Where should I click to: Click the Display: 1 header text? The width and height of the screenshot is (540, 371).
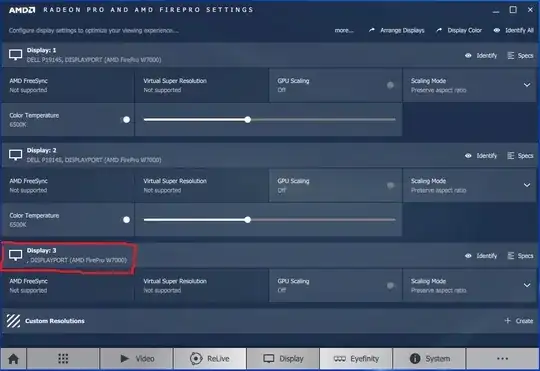pos(41,50)
